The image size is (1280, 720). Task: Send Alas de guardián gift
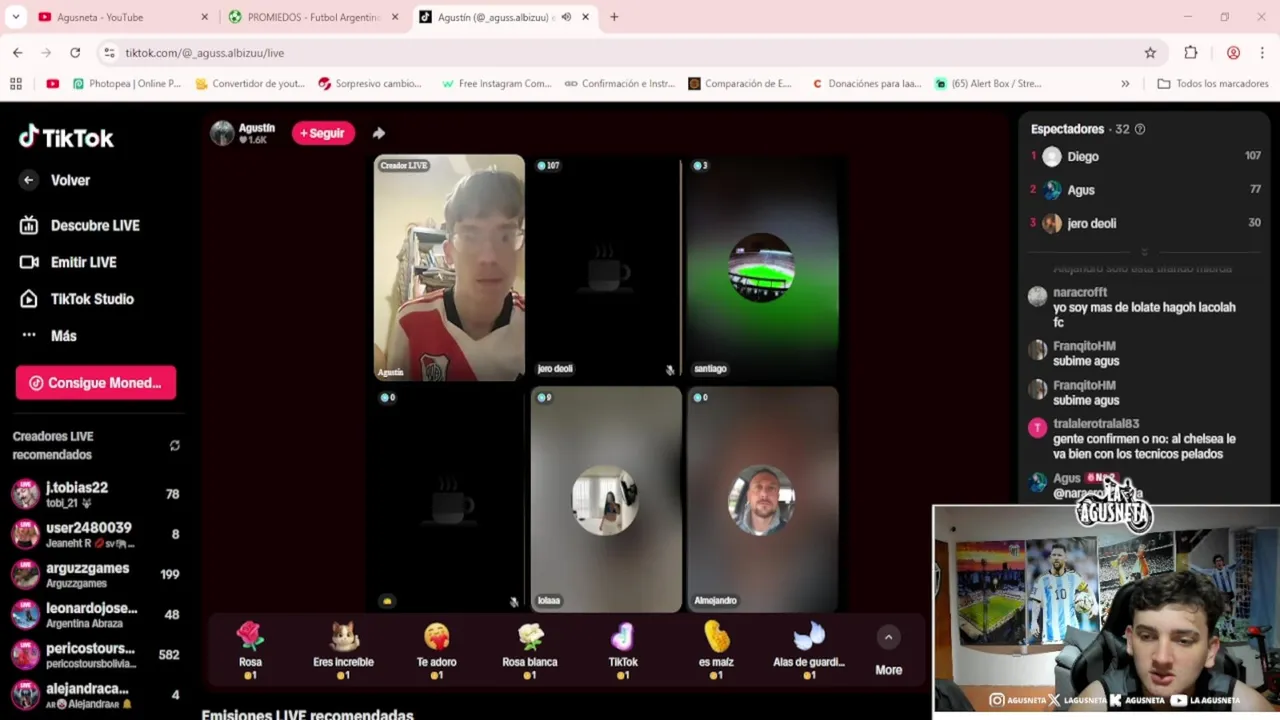pyautogui.click(x=809, y=650)
